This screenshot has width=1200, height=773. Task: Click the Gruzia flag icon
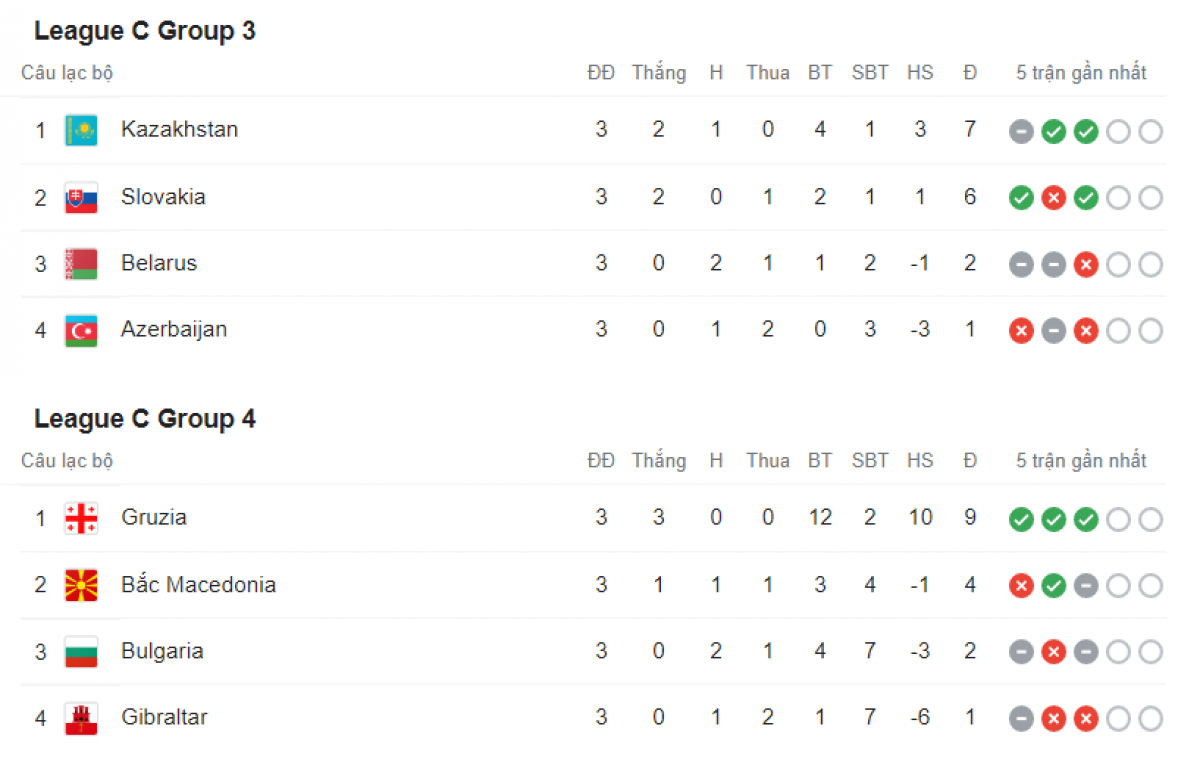[81, 518]
